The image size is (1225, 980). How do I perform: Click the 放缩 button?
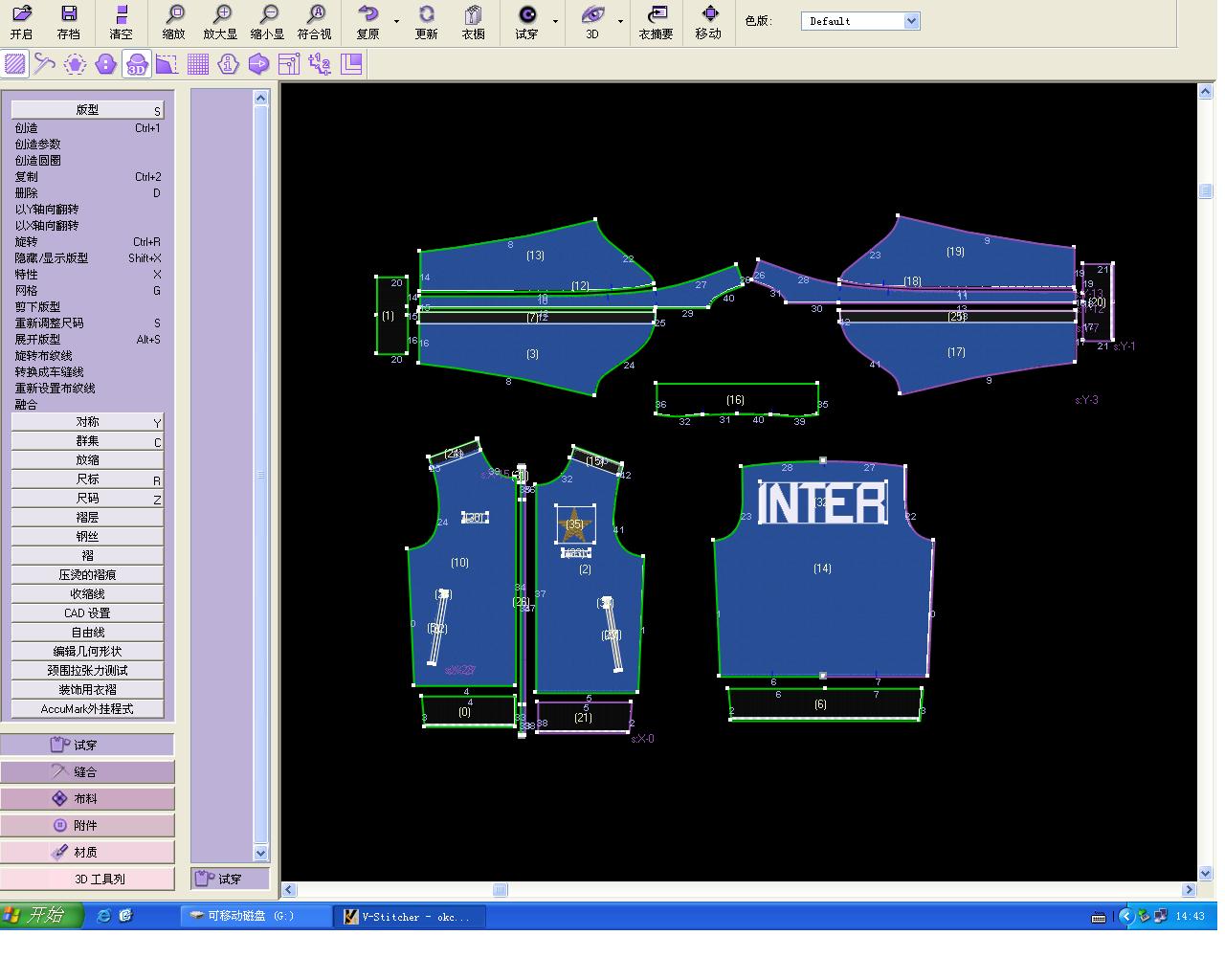click(x=88, y=460)
